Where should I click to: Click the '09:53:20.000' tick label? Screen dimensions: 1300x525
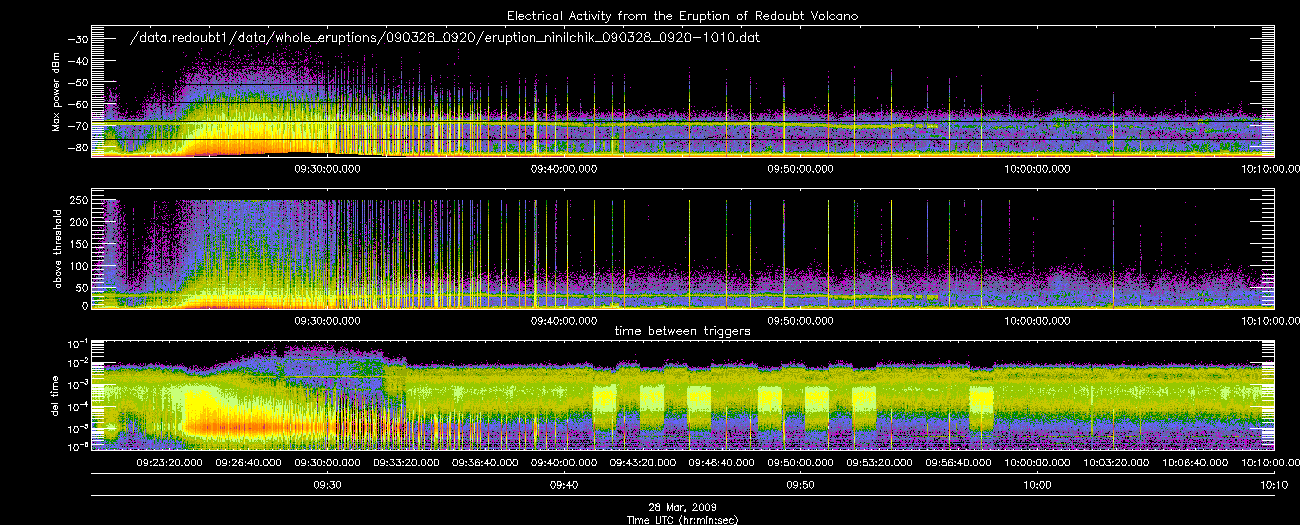(x=879, y=463)
